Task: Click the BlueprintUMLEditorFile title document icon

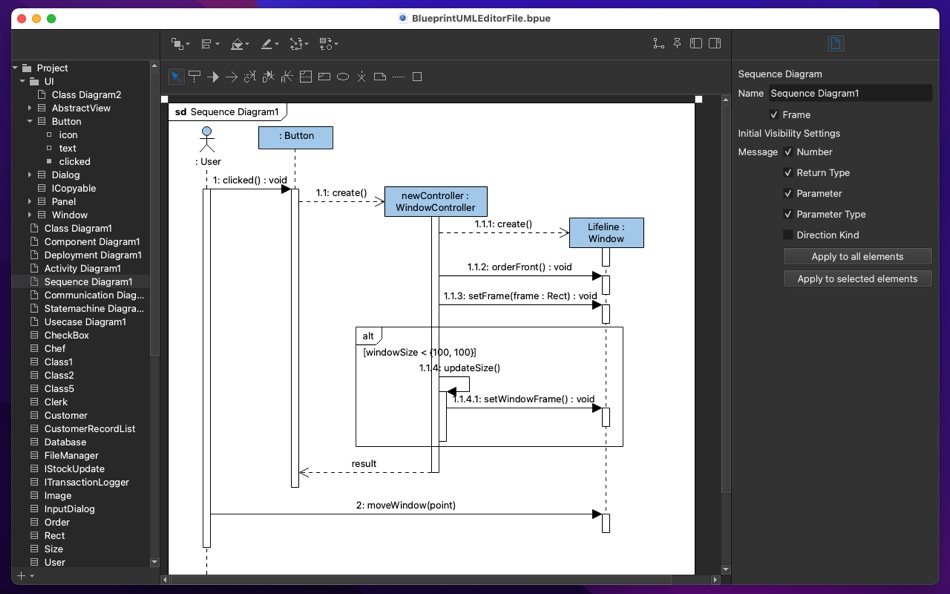Action: (x=403, y=18)
